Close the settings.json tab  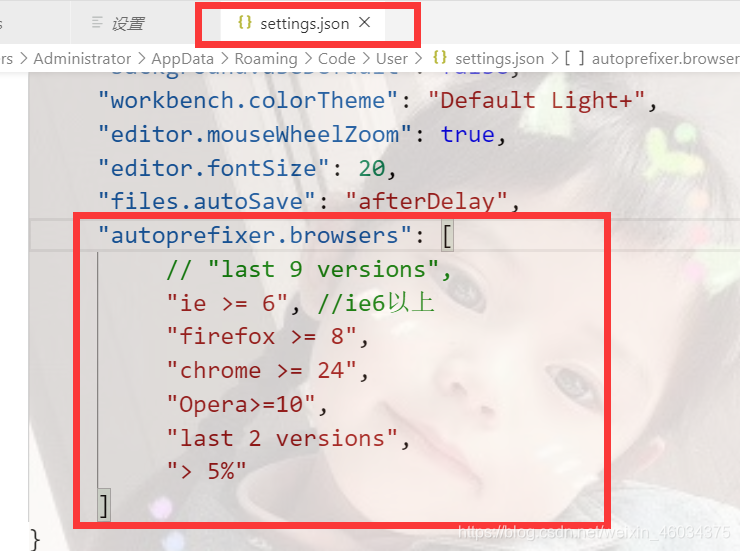point(364,22)
